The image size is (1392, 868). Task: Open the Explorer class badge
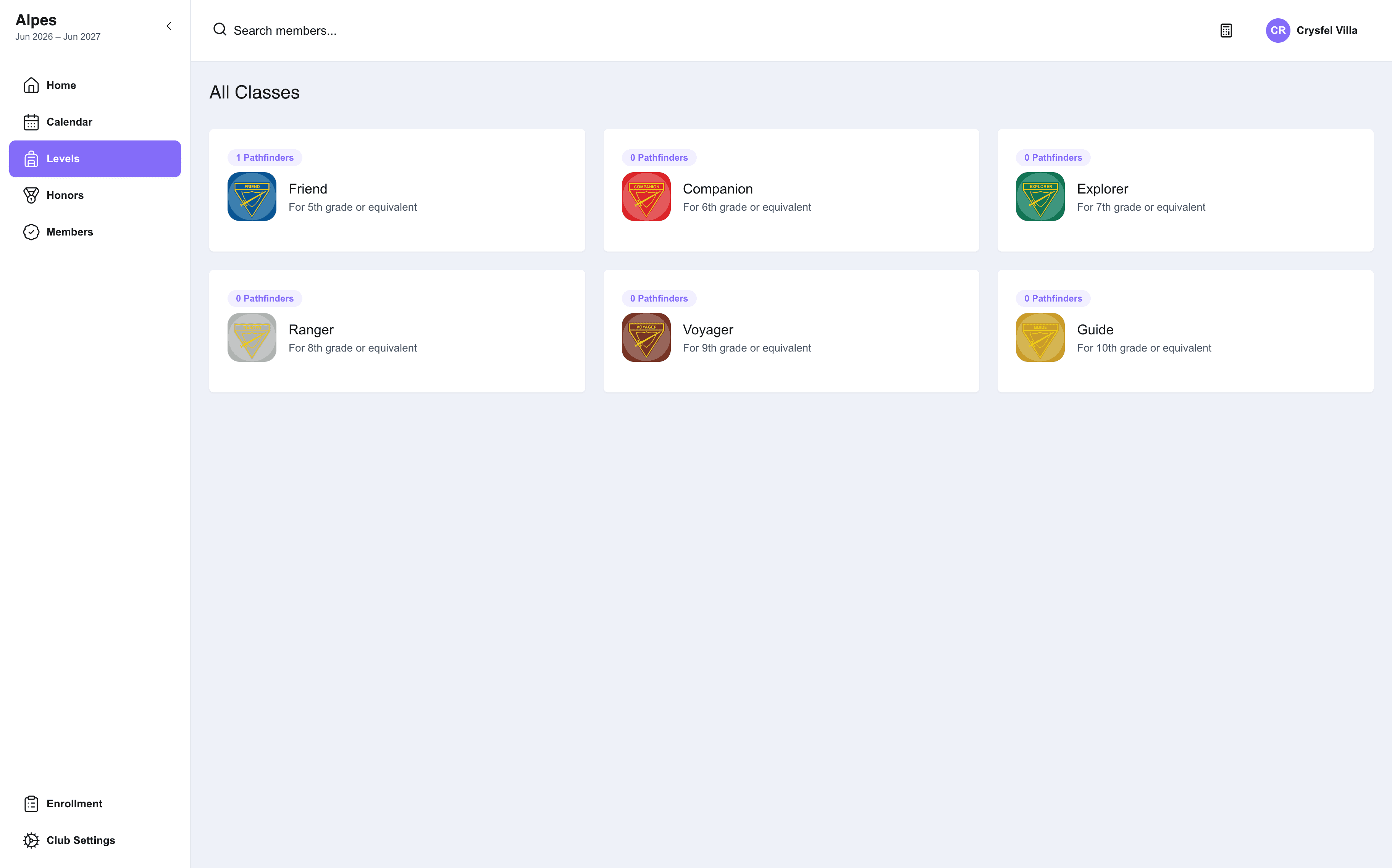1040,196
